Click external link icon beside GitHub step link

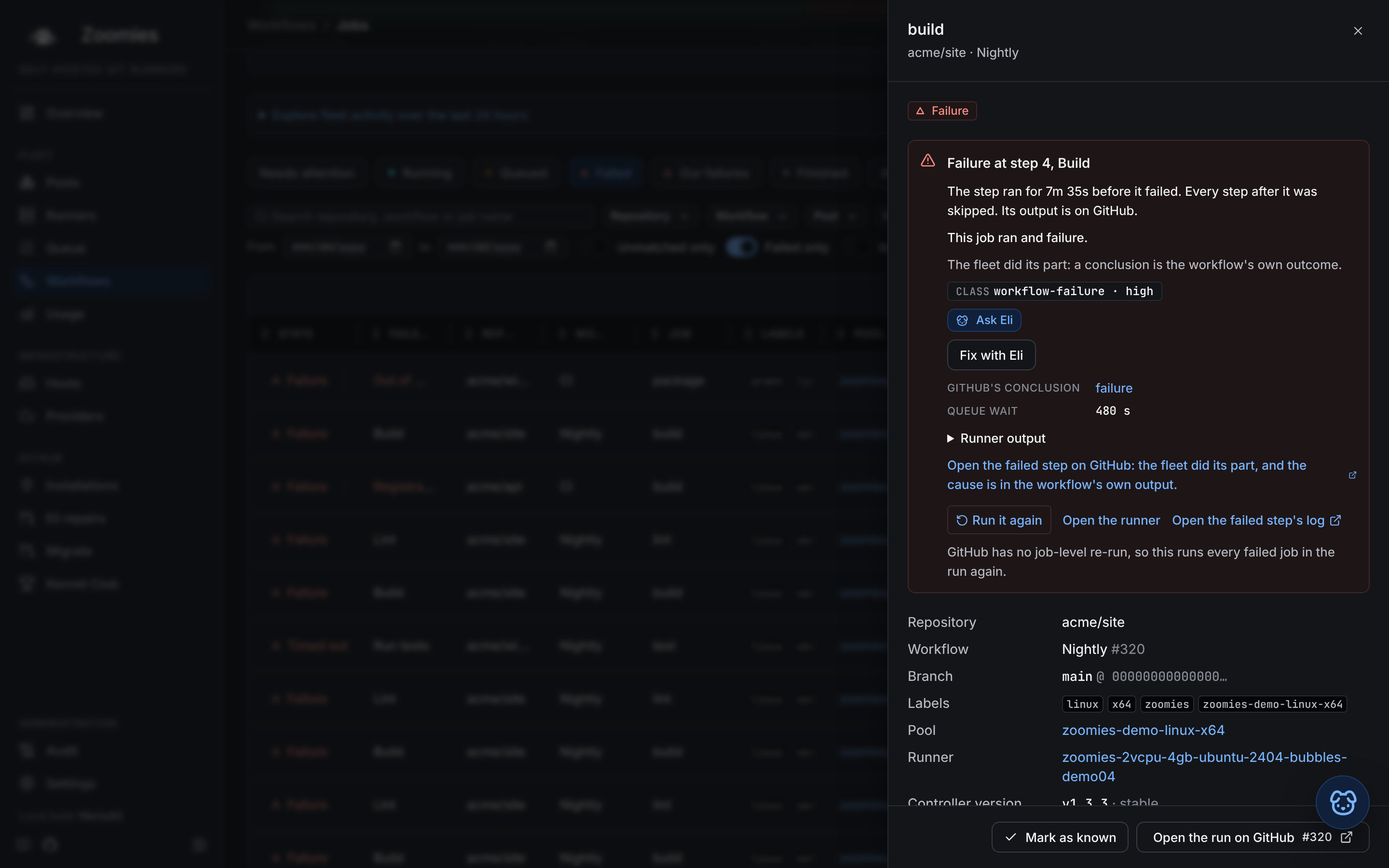[x=1352, y=475]
